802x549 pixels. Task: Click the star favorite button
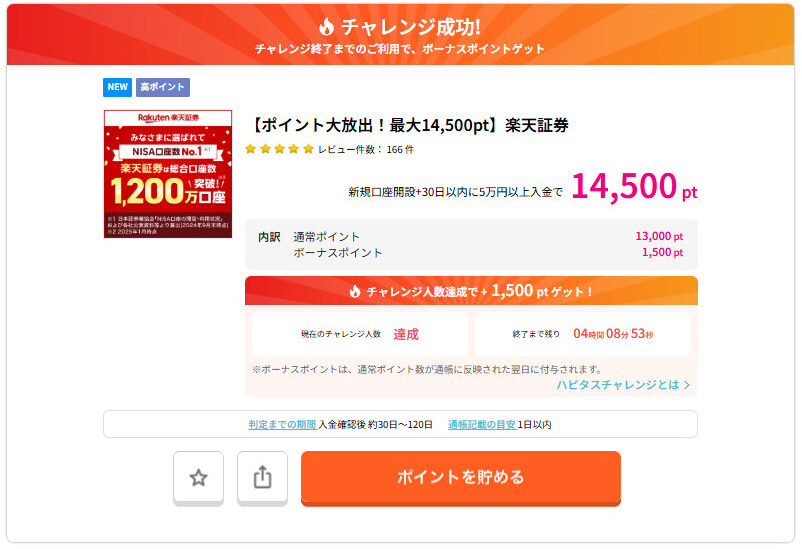198,478
